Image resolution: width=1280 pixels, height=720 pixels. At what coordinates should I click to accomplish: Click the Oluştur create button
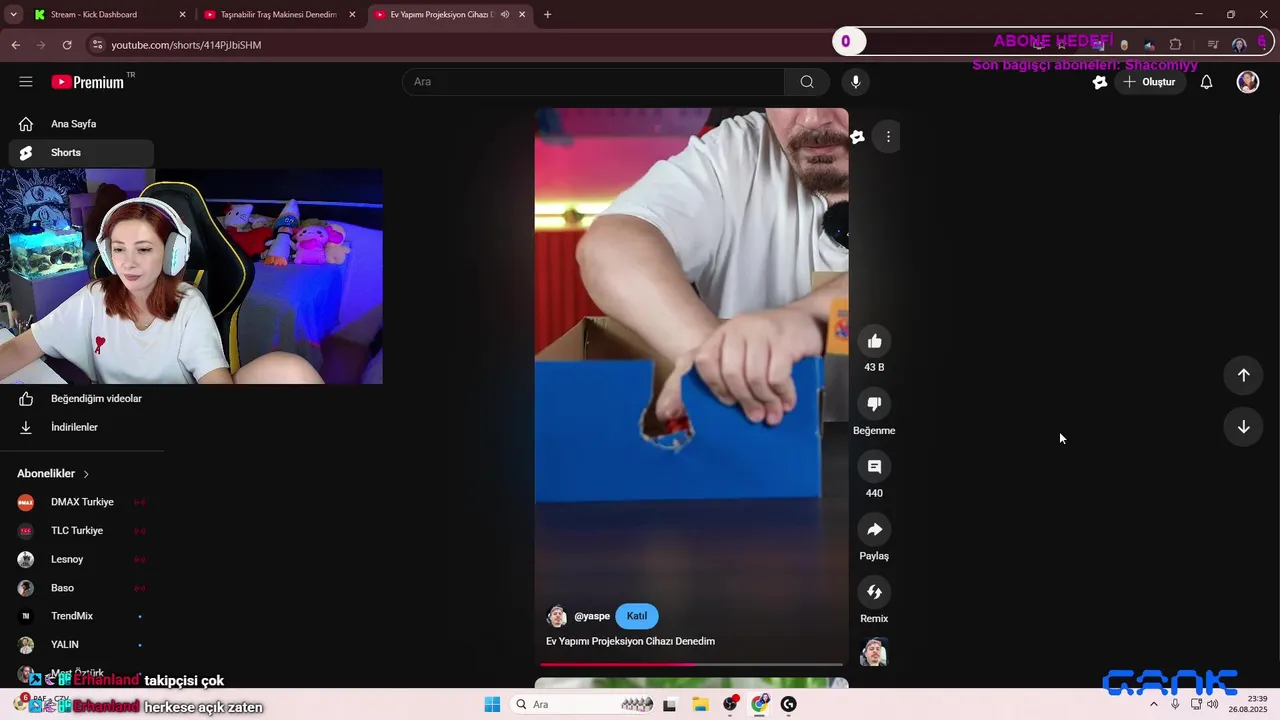pos(1149,82)
